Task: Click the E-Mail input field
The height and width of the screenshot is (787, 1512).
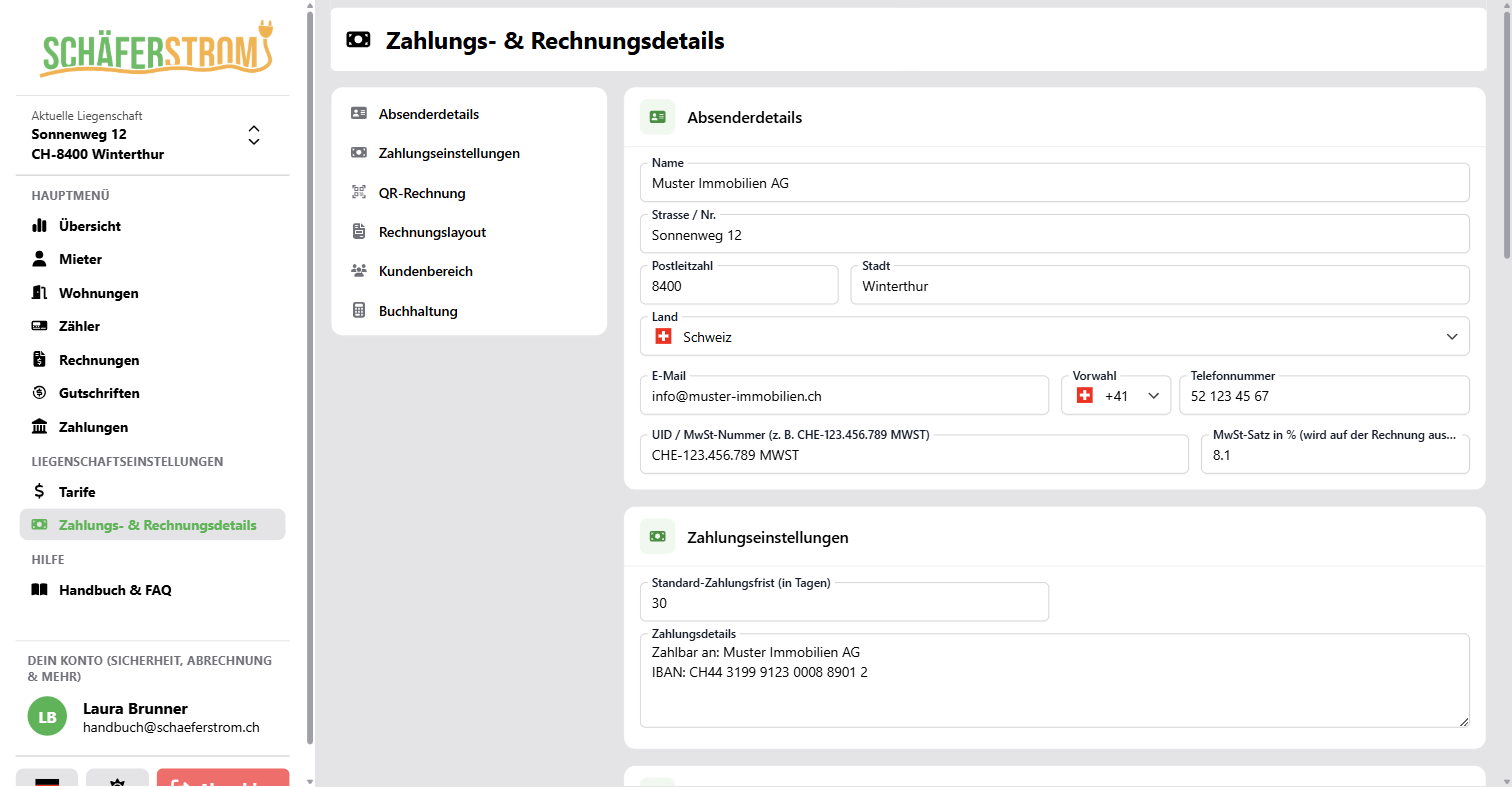Action: click(x=844, y=395)
